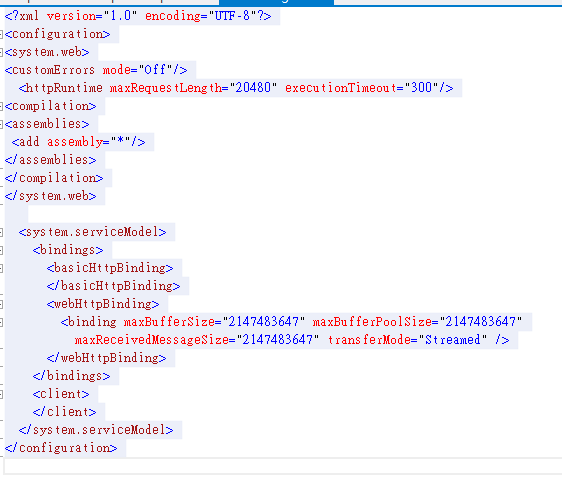Click the add assembly="*" line
The height and width of the screenshot is (486, 562).
point(78,142)
